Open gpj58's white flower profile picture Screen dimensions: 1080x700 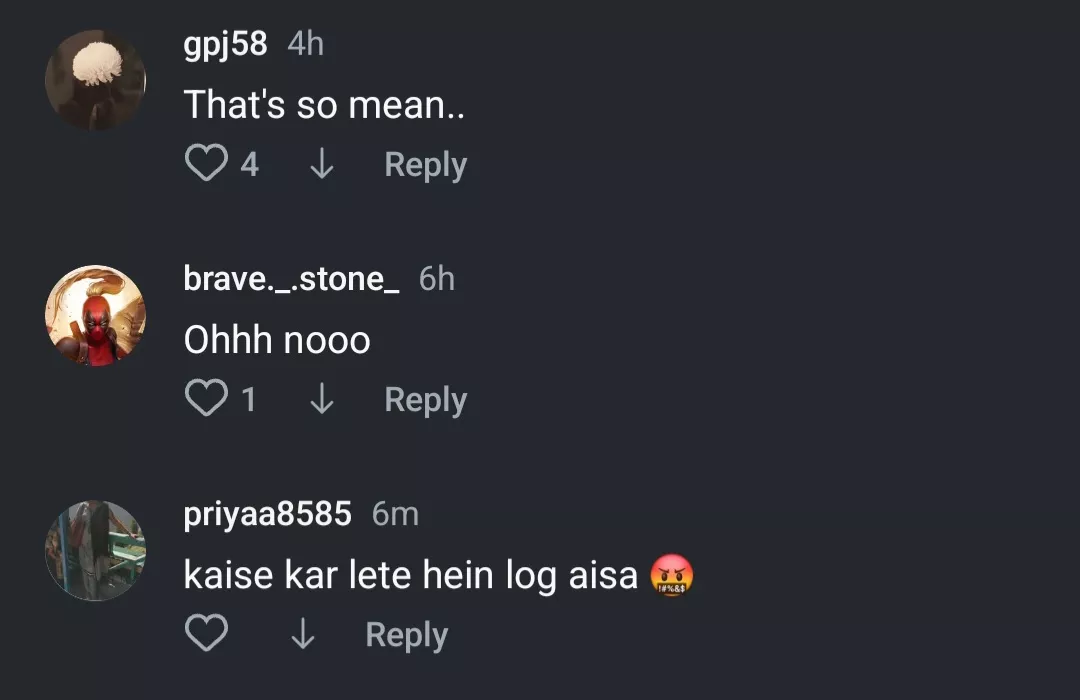coord(96,80)
